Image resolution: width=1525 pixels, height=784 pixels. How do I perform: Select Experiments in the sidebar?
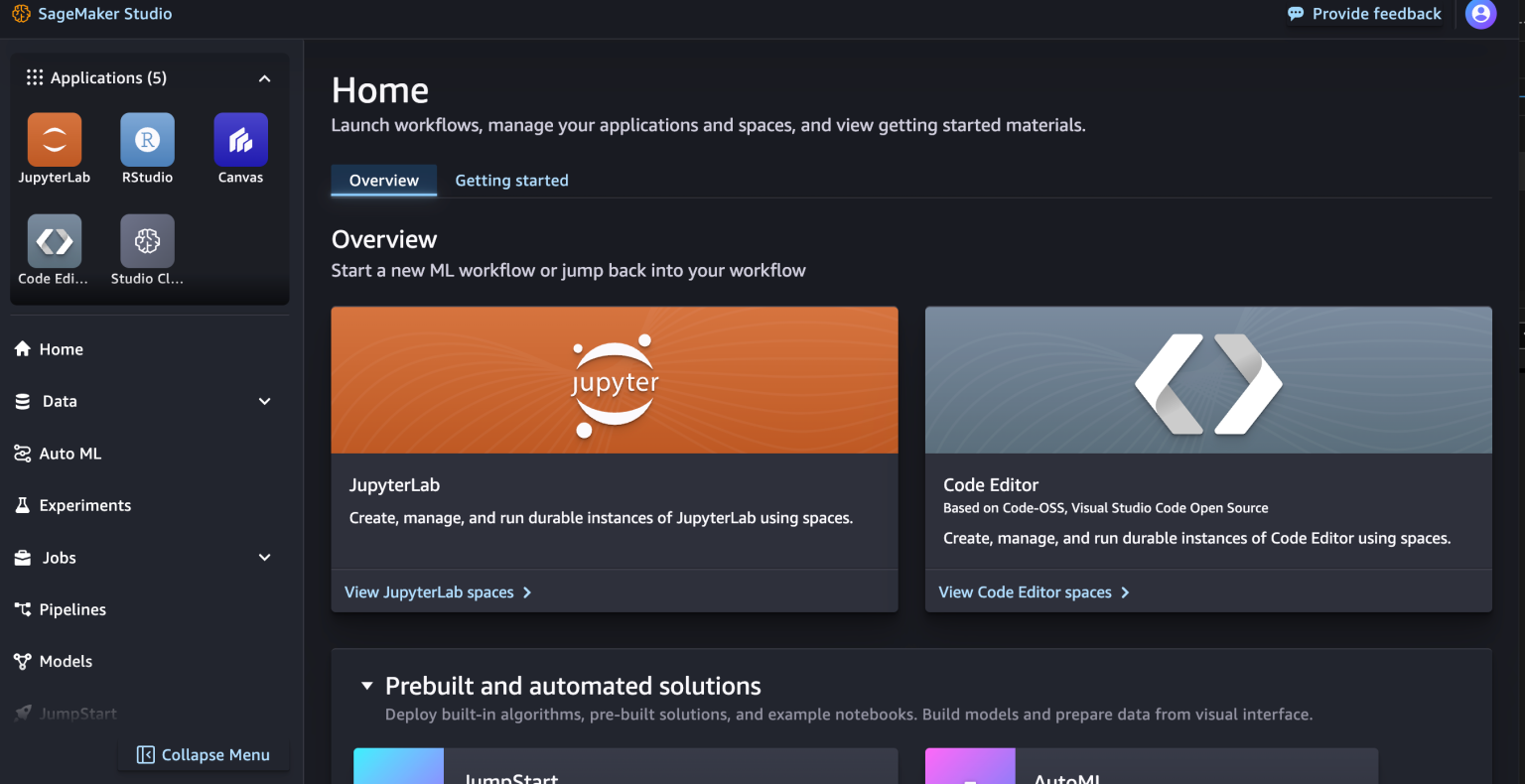point(83,505)
